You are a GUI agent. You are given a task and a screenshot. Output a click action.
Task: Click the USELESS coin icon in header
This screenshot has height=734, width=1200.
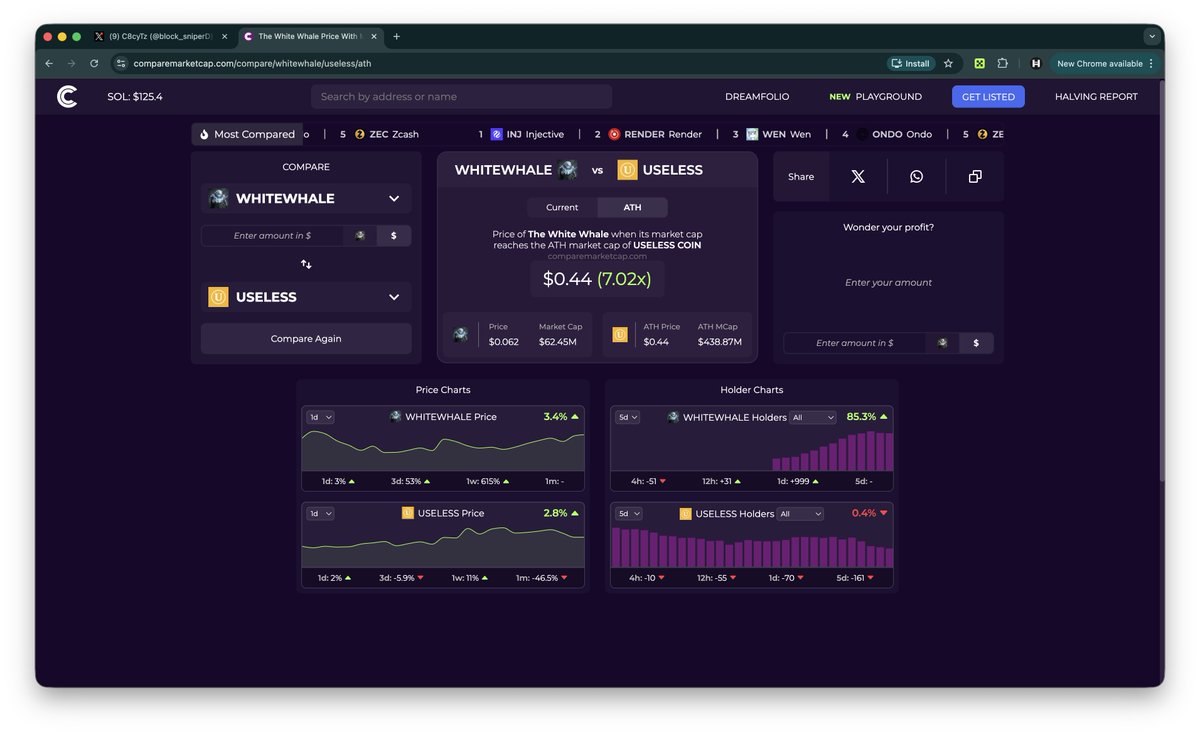[627, 170]
